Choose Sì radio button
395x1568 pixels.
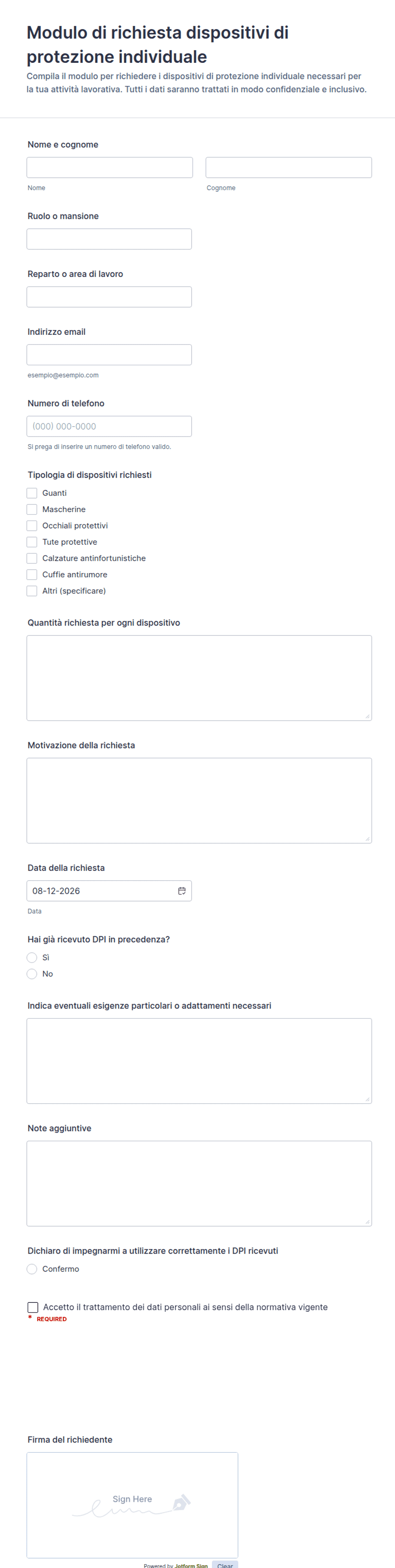point(32,958)
